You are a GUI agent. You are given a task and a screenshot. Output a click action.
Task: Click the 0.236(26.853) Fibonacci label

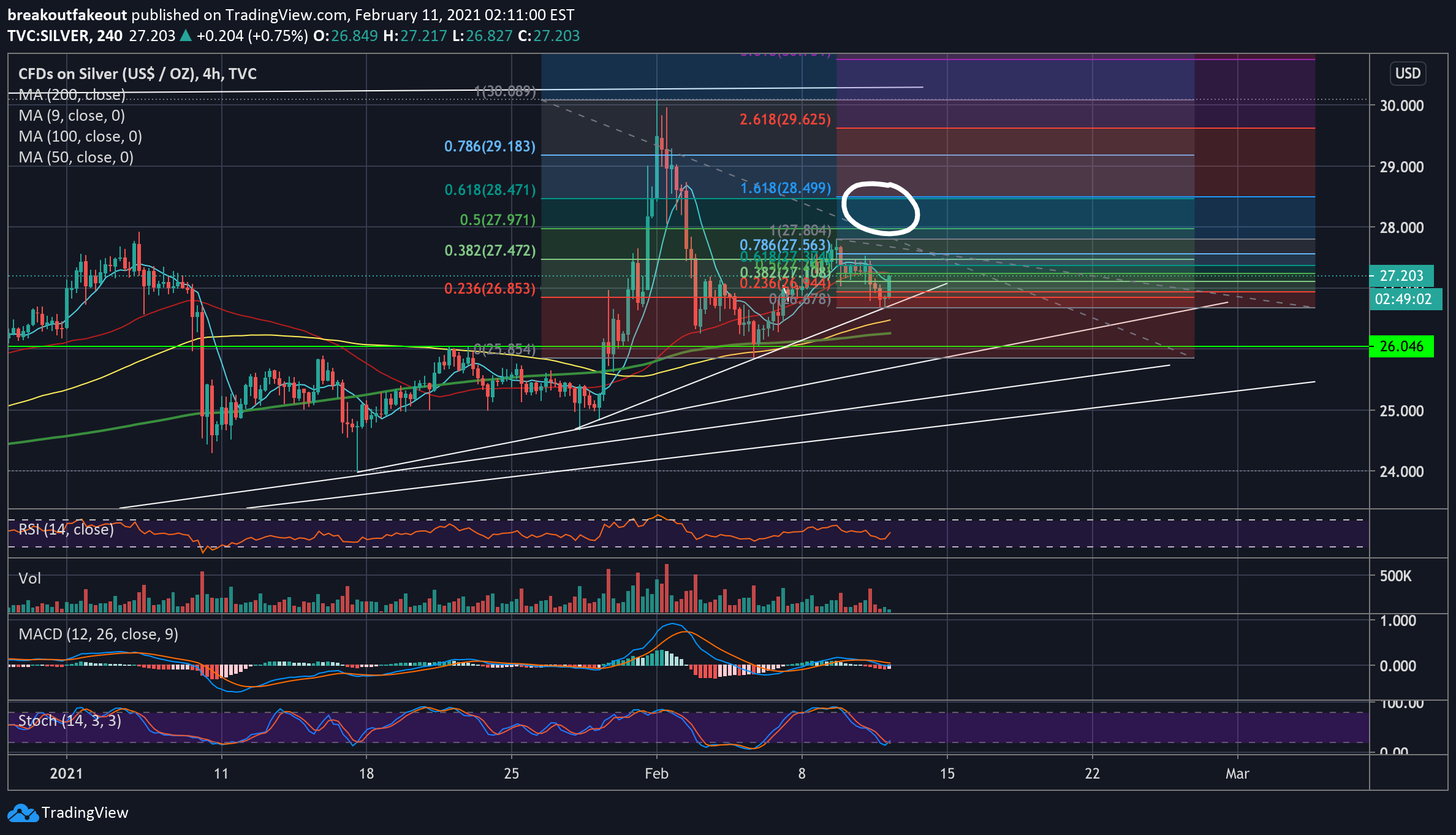tap(490, 289)
